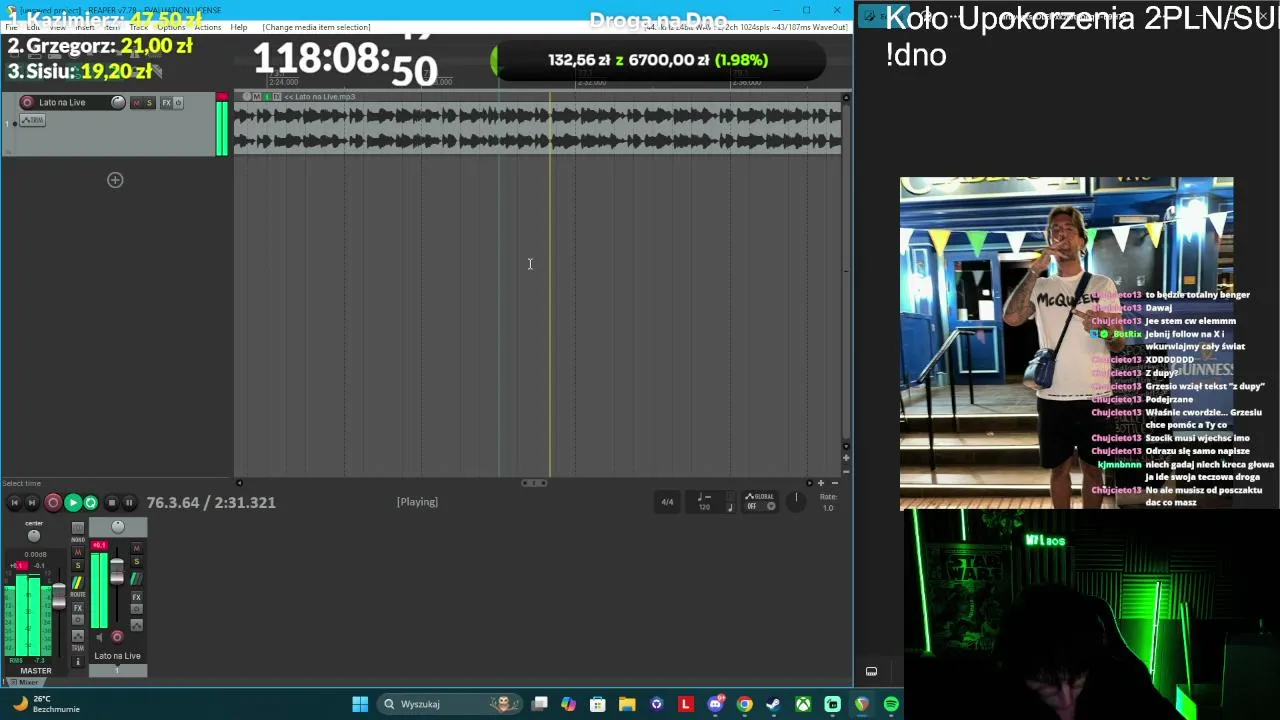Adjust the playback rate knob
This screenshot has width=1280, height=720.
point(796,500)
